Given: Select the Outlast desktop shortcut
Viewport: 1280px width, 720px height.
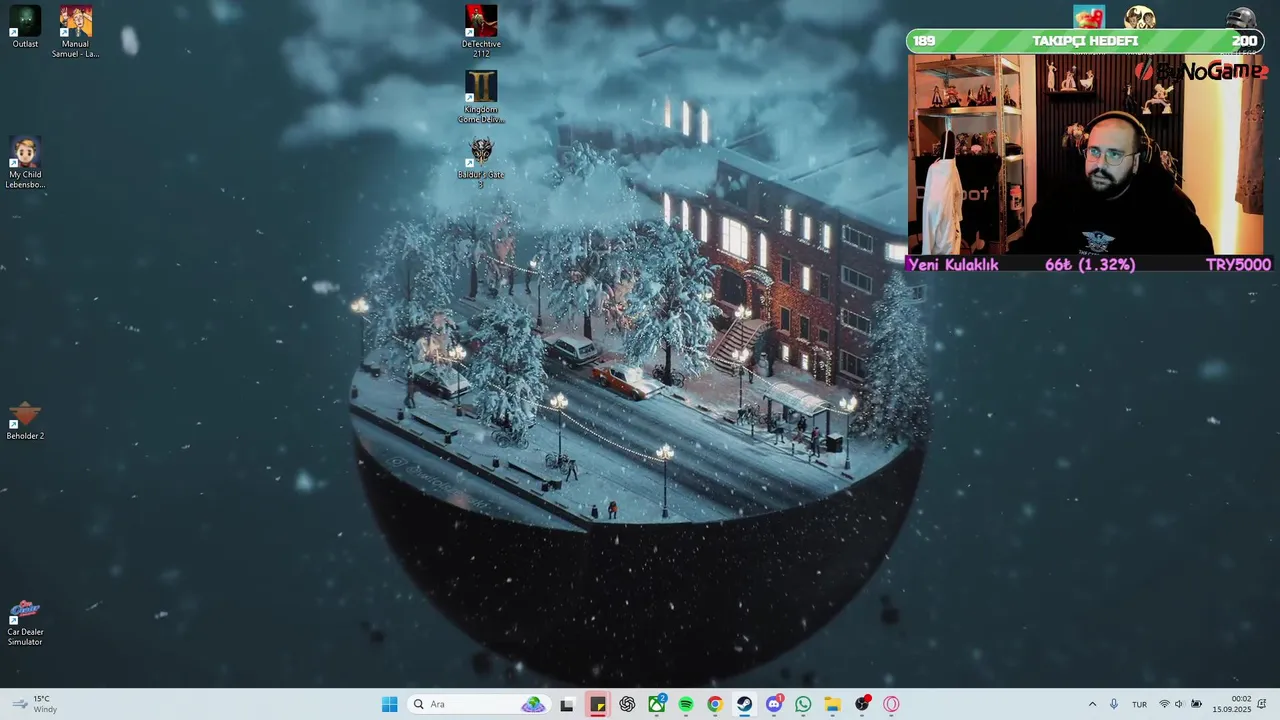Looking at the screenshot, I should click(25, 27).
